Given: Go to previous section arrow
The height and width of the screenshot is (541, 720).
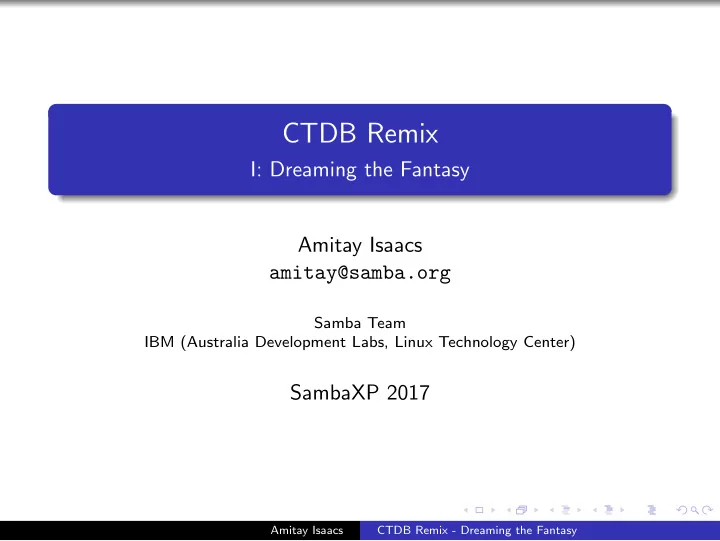Looking at the screenshot, I should (x=595, y=510).
